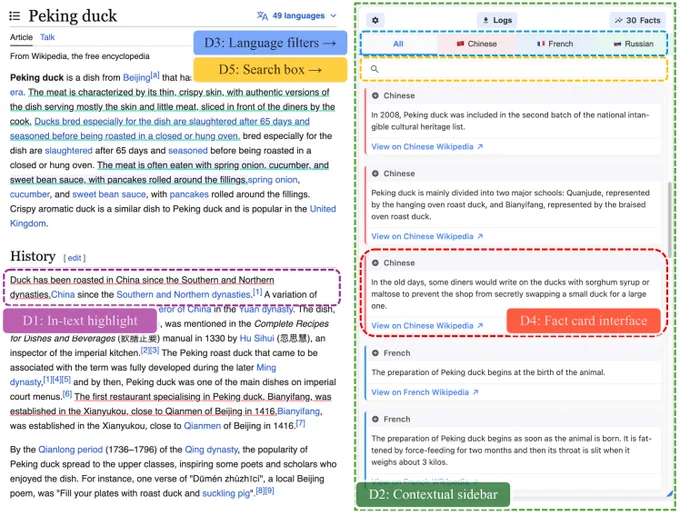The height and width of the screenshot is (515, 680).
Task: Open the Qianmen link
Action: 202,426
